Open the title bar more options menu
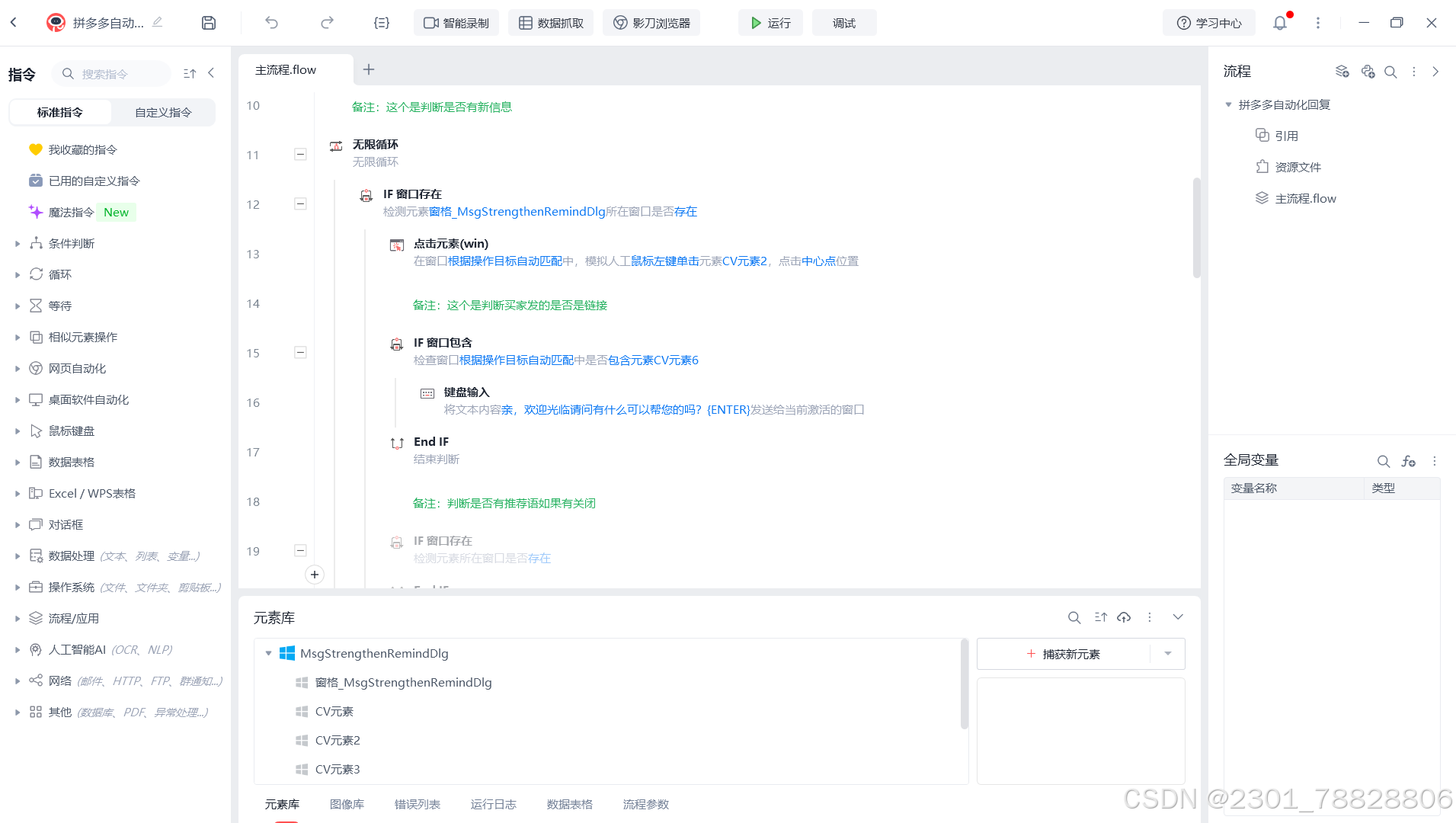 click(1318, 23)
